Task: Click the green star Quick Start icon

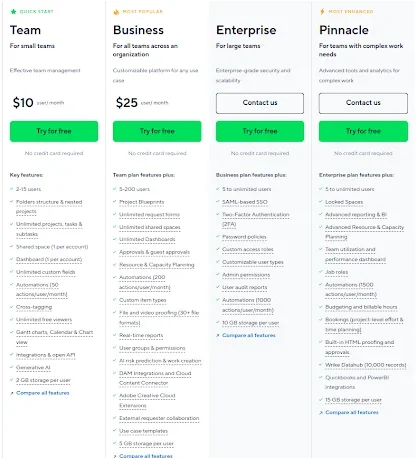Action: point(13,12)
